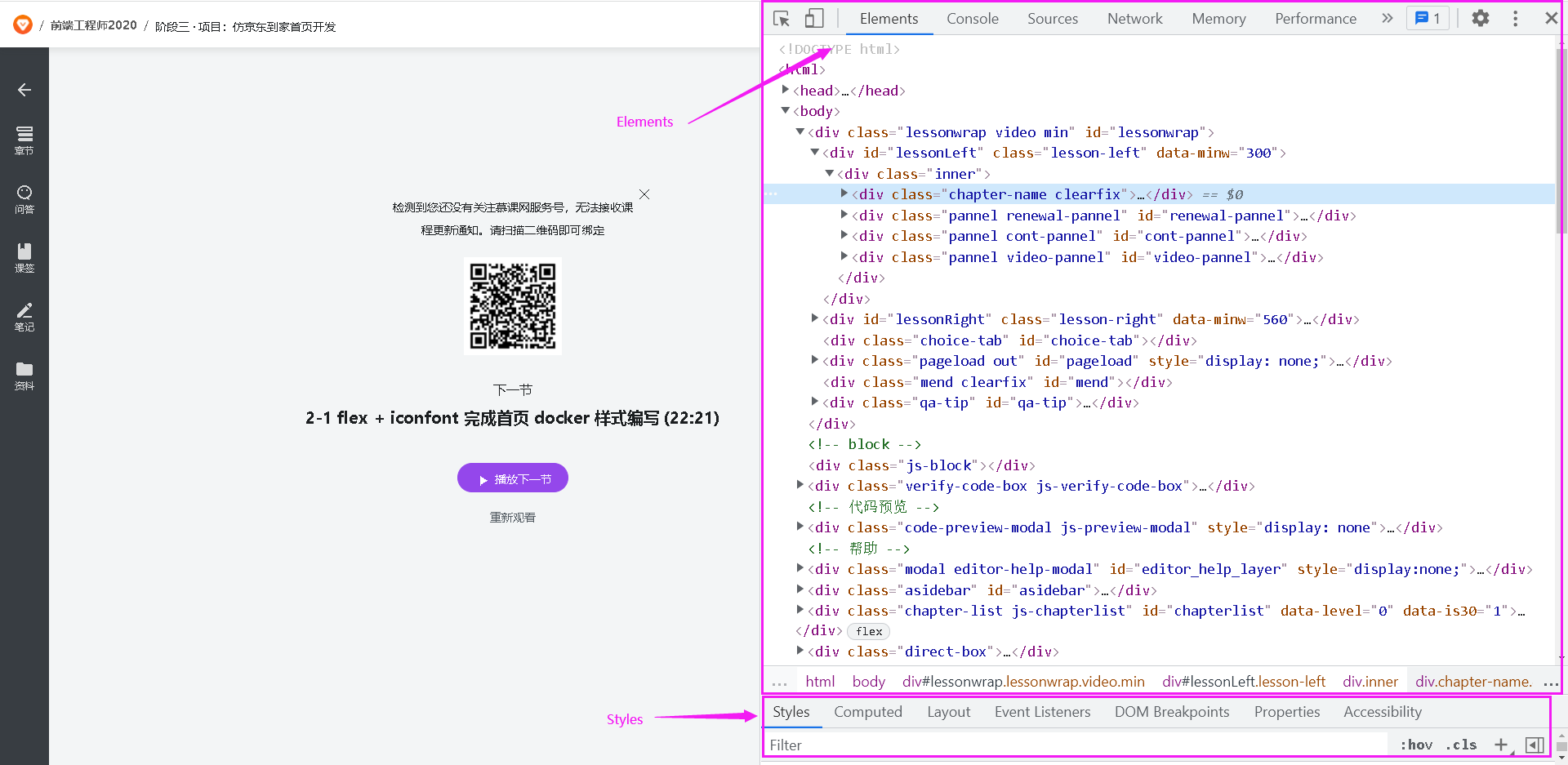This screenshot has height=765, width=1568.
Task: Click the styles Filter input field
Action: coord(1076,745)
